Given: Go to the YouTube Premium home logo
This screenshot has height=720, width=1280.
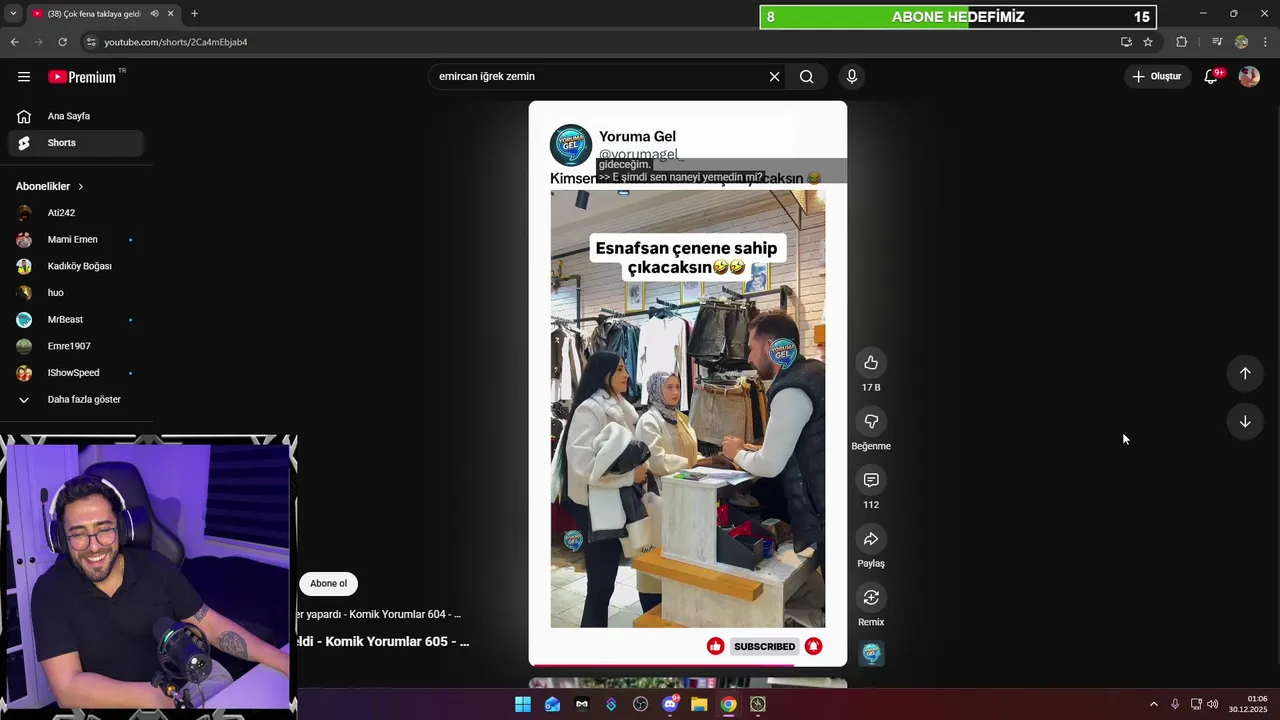Looking at the screenshot, I should click(x=82, y=77).
